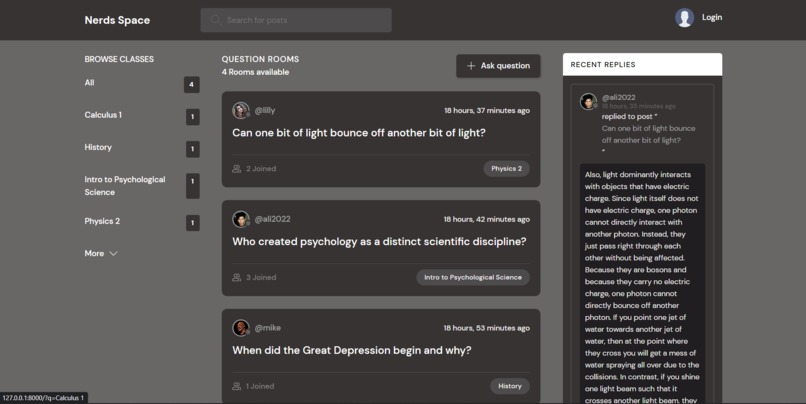Image resolution: width=806 pixels, height=404 pixels.
Task: Filter by Intro to Psychological Science class
Action: [125, 186]
